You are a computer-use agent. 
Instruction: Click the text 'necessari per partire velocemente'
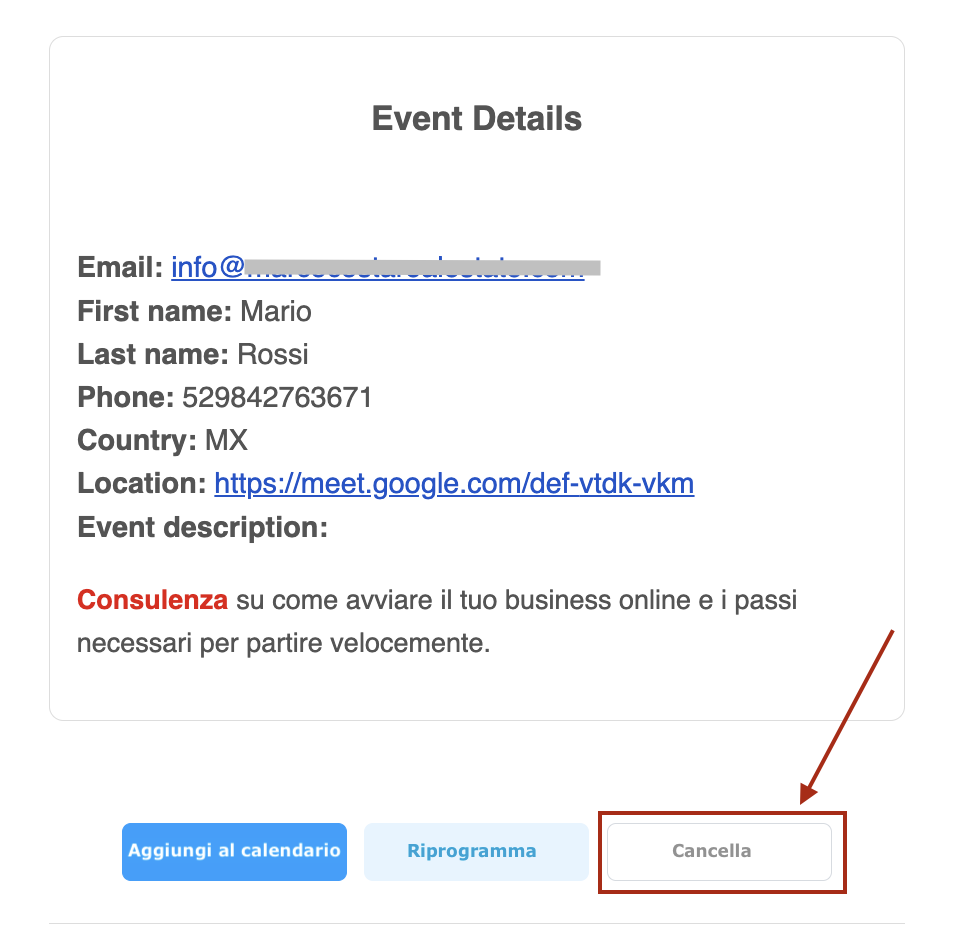[x=283, y=643]
